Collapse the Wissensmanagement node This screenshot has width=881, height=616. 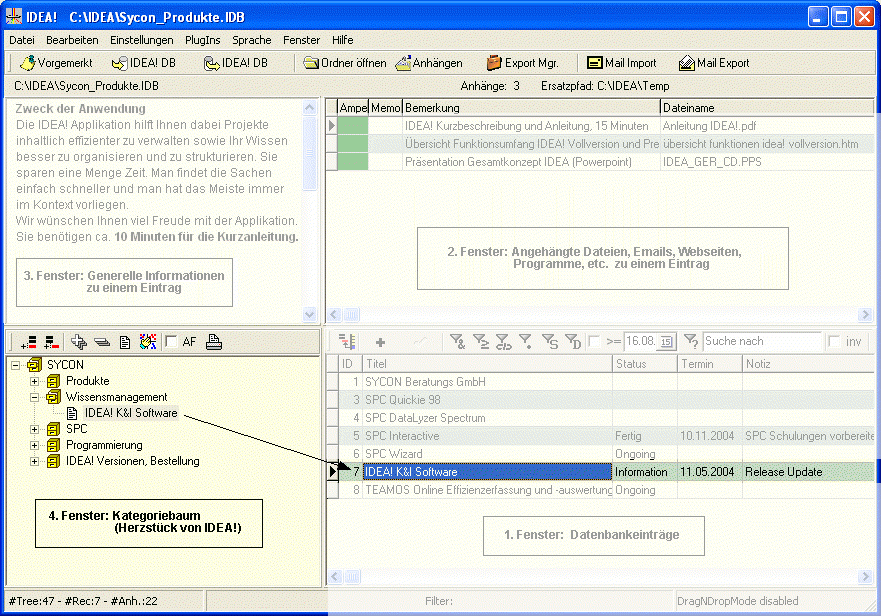coord(34,397)
